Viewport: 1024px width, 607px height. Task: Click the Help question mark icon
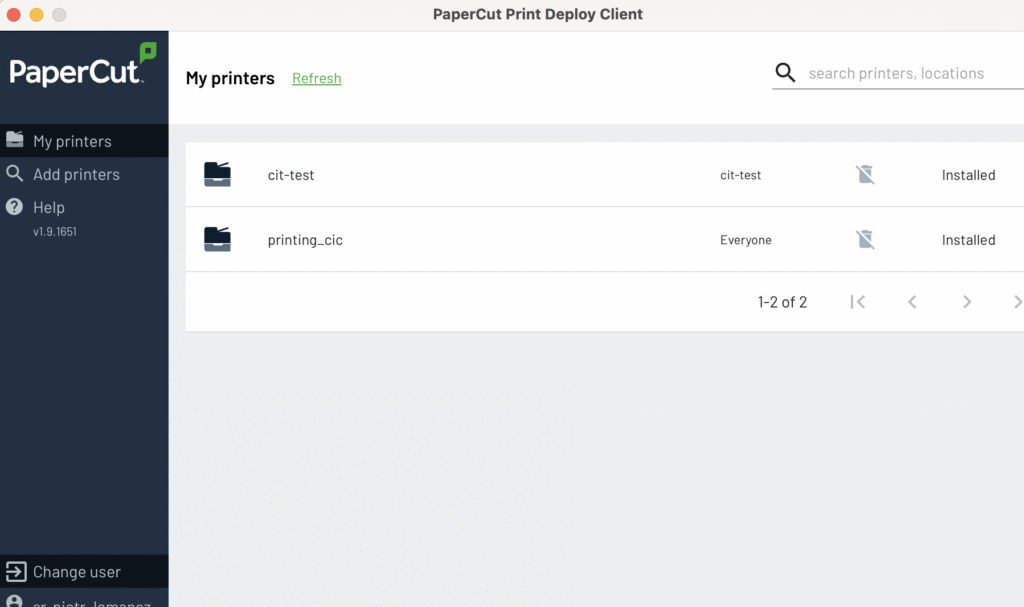(14, 207)
